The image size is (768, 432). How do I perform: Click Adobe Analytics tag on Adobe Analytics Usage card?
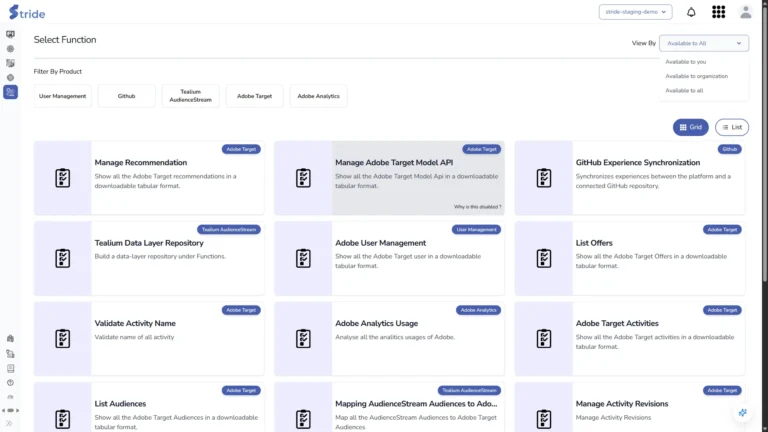[x=479, y=310]
